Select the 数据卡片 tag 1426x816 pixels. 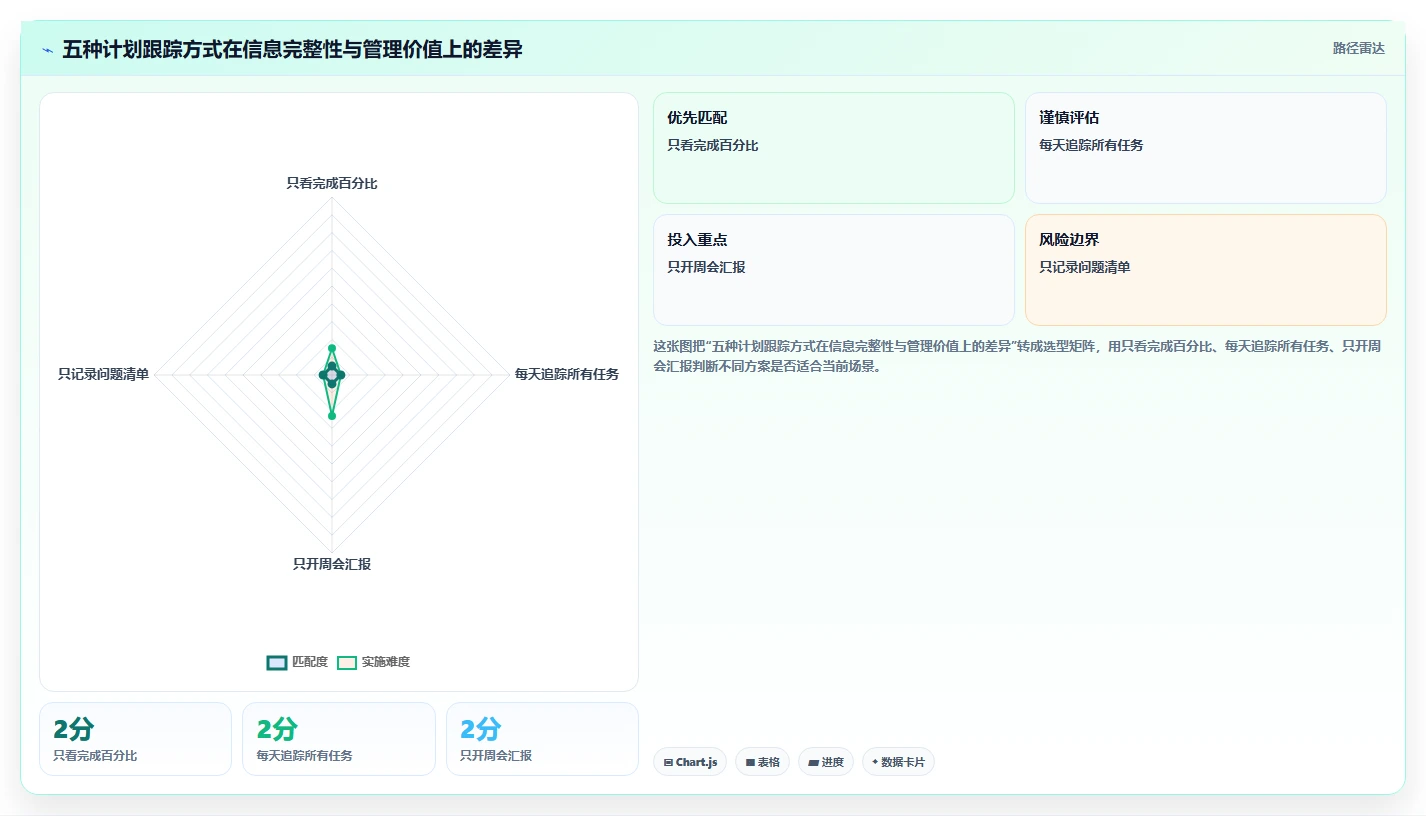[898, 762]
